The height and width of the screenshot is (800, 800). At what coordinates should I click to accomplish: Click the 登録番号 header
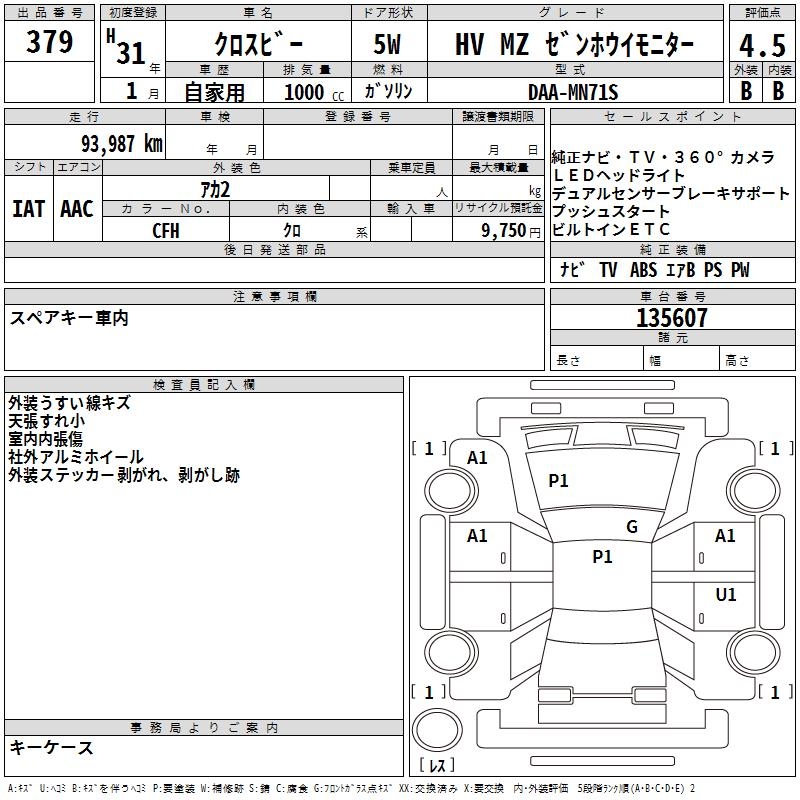pyautogui.click(x=358, y=117)
